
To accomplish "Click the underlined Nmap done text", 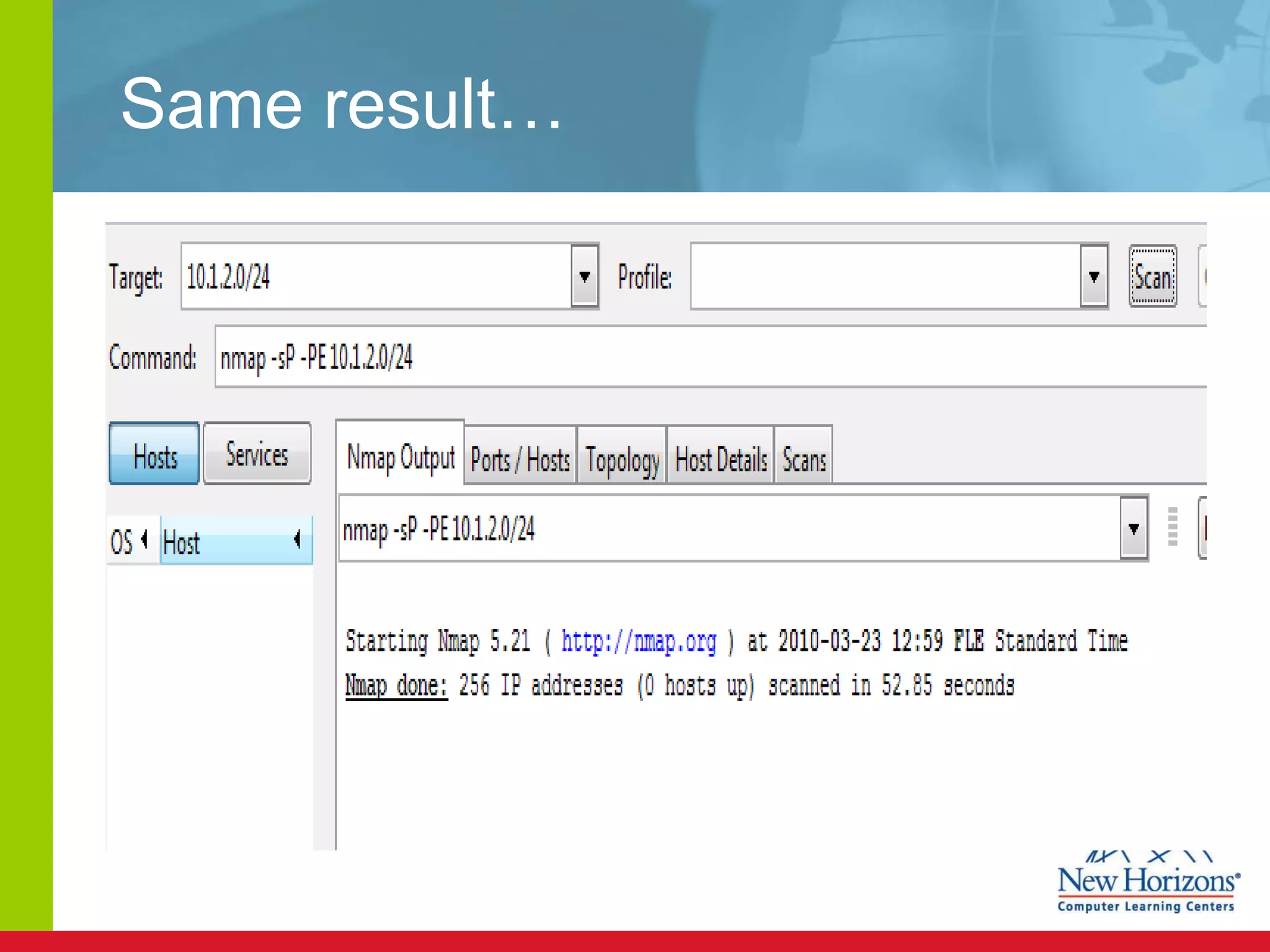I will point(396,686).
